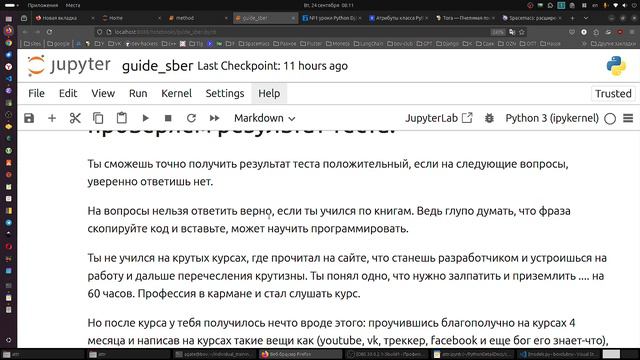Open the View menu
This screenshot has height=360, width=640.
[103, 93]
